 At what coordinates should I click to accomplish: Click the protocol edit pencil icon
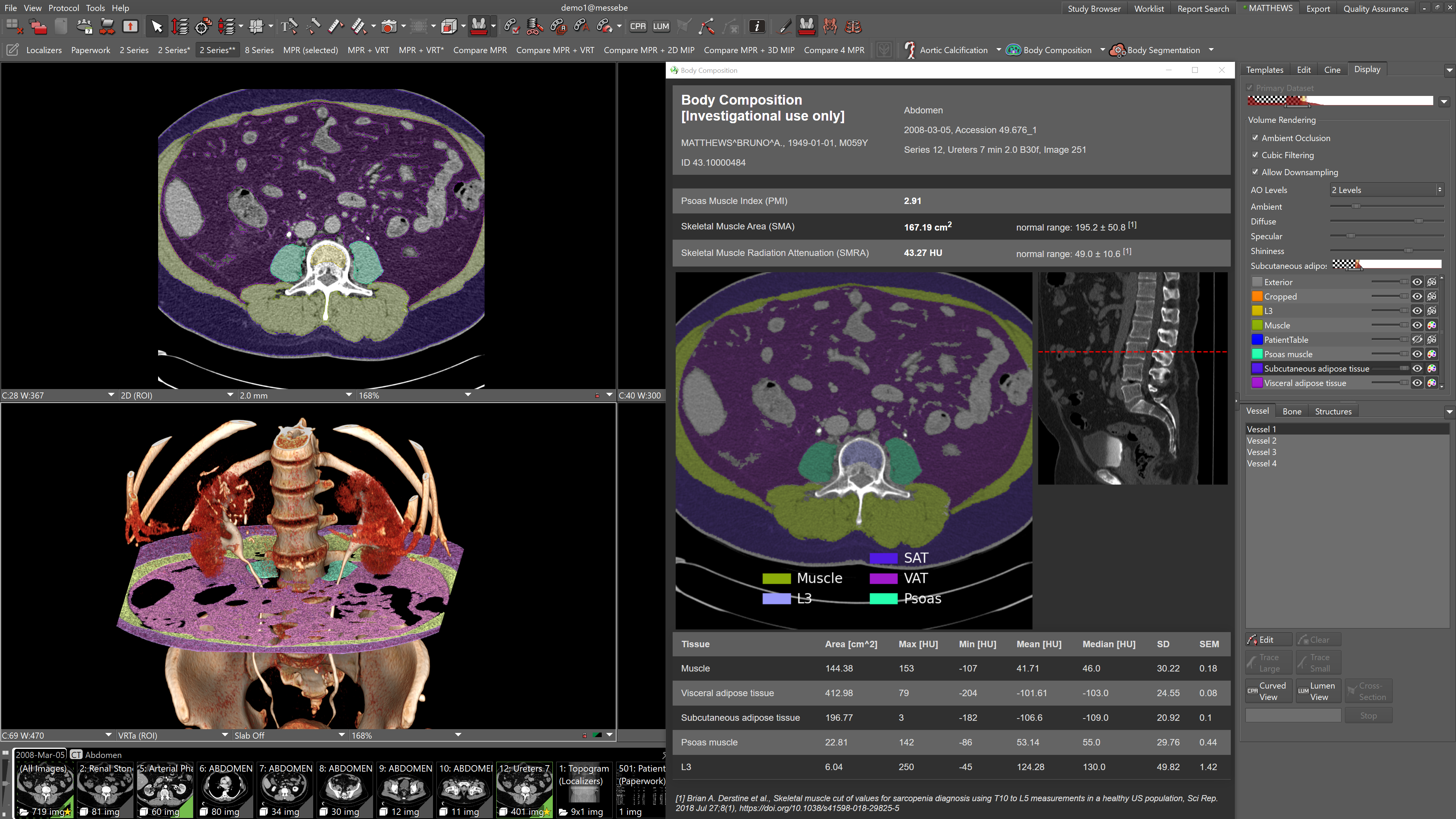13,50
